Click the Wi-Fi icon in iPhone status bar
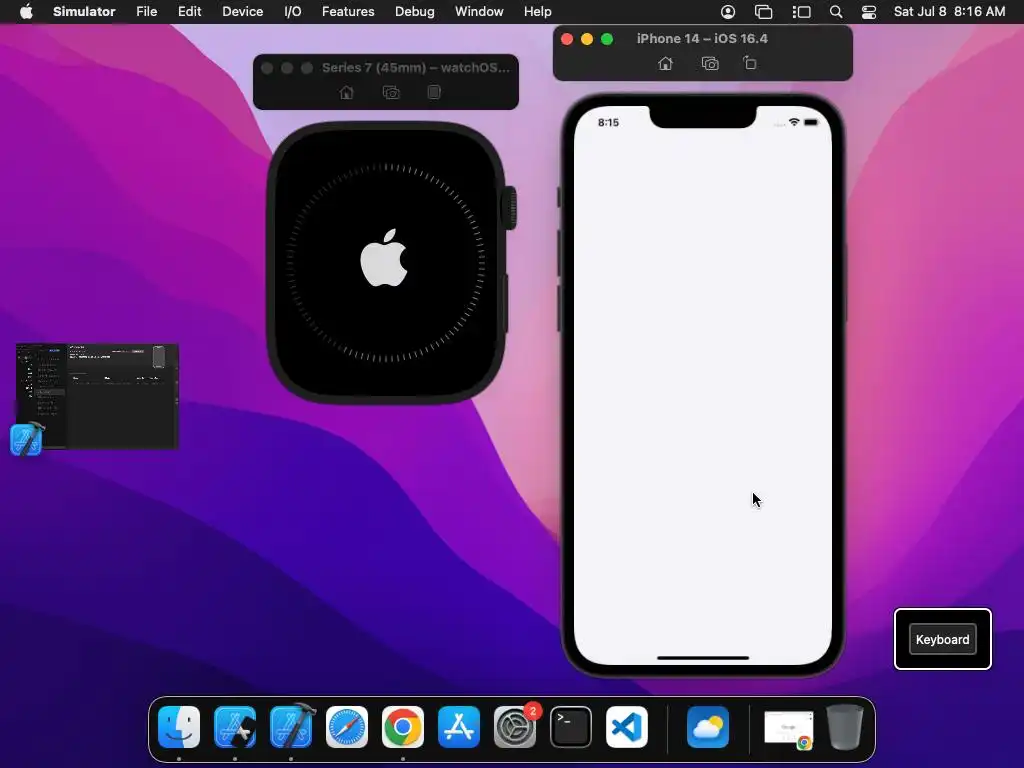The height and width of the screenshot is (768, 1024). [x=794, y=122]
